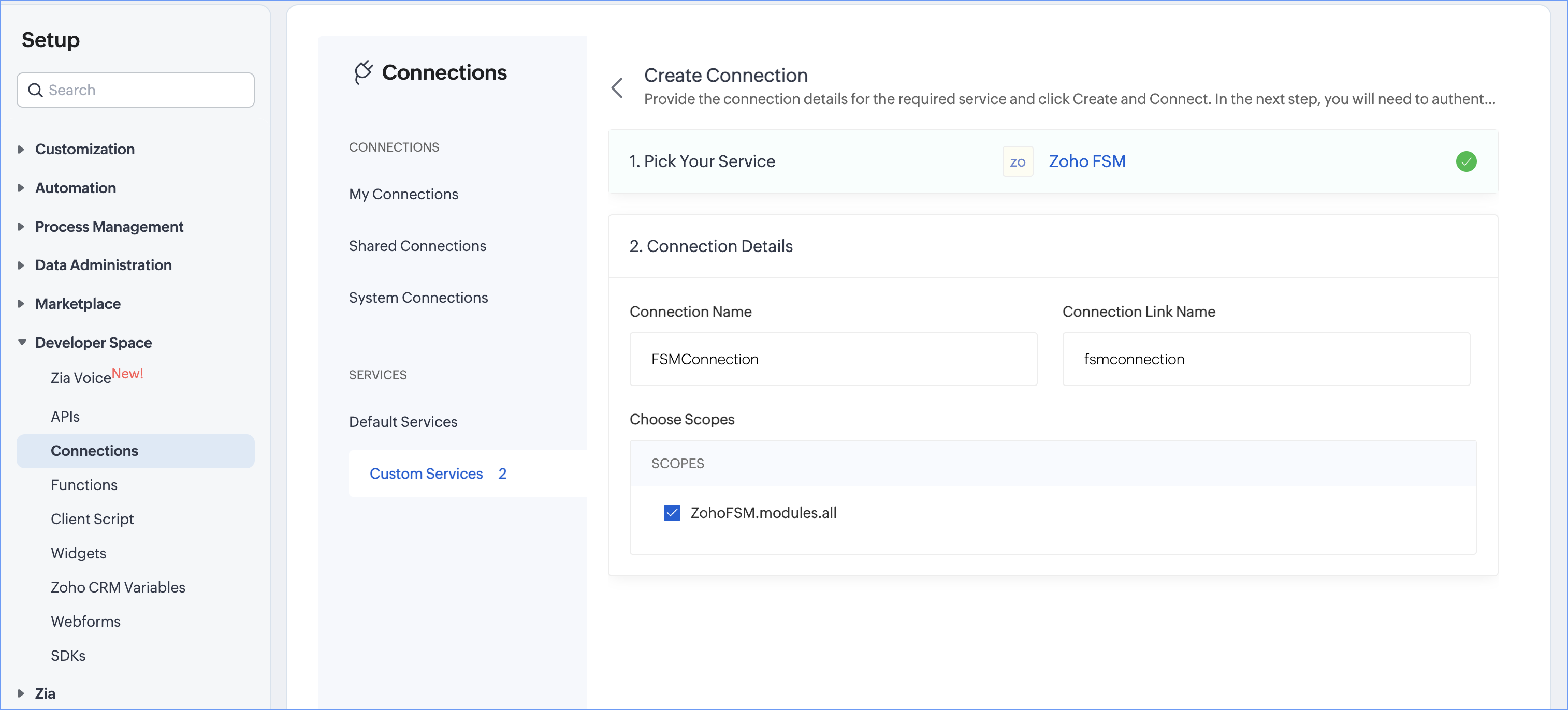Click the Zoho FSM service logo icon
The image size is (1568, 710).
(x=1017, y=162)
